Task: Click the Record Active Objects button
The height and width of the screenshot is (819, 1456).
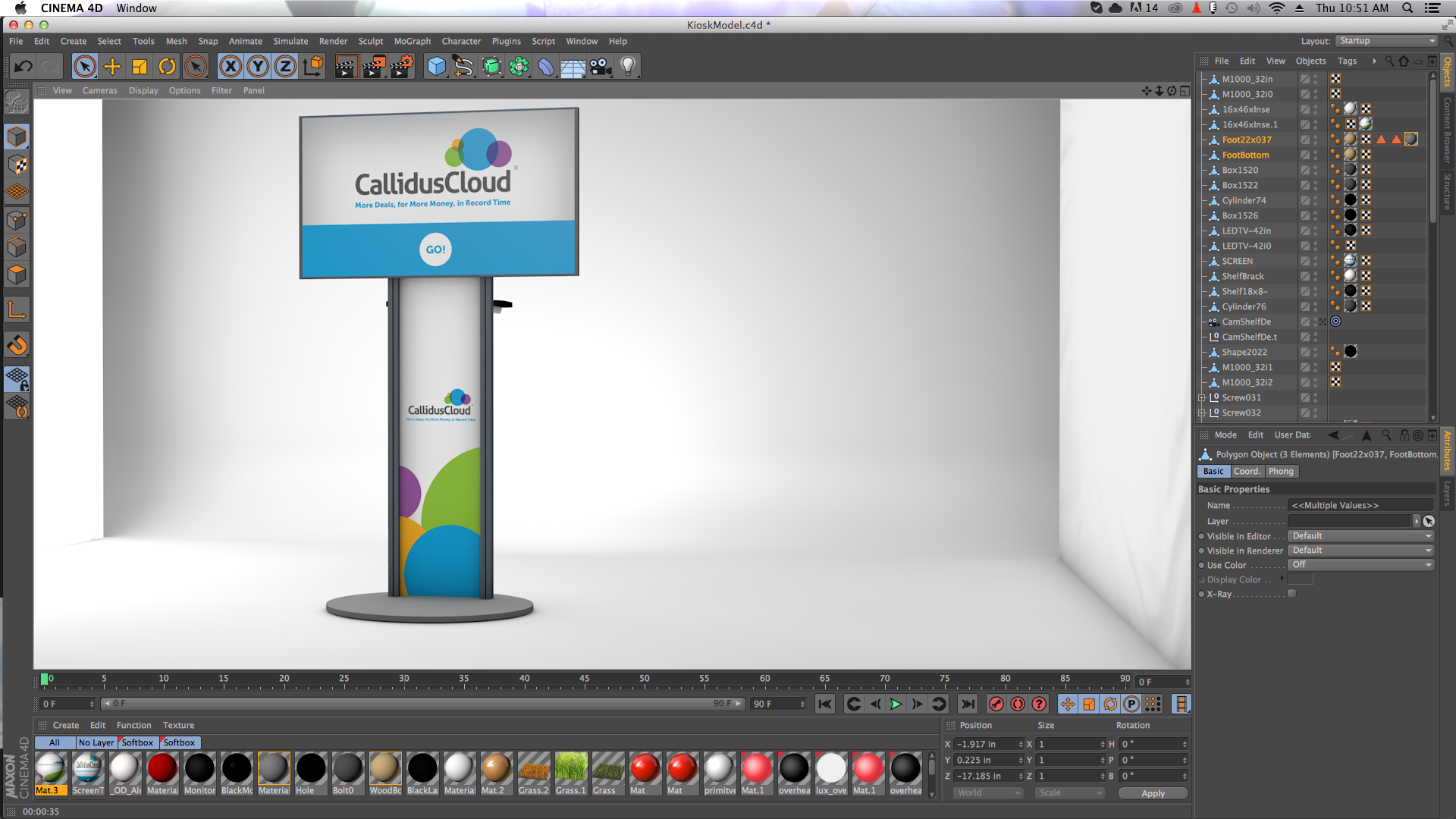Action: (996, 704)
